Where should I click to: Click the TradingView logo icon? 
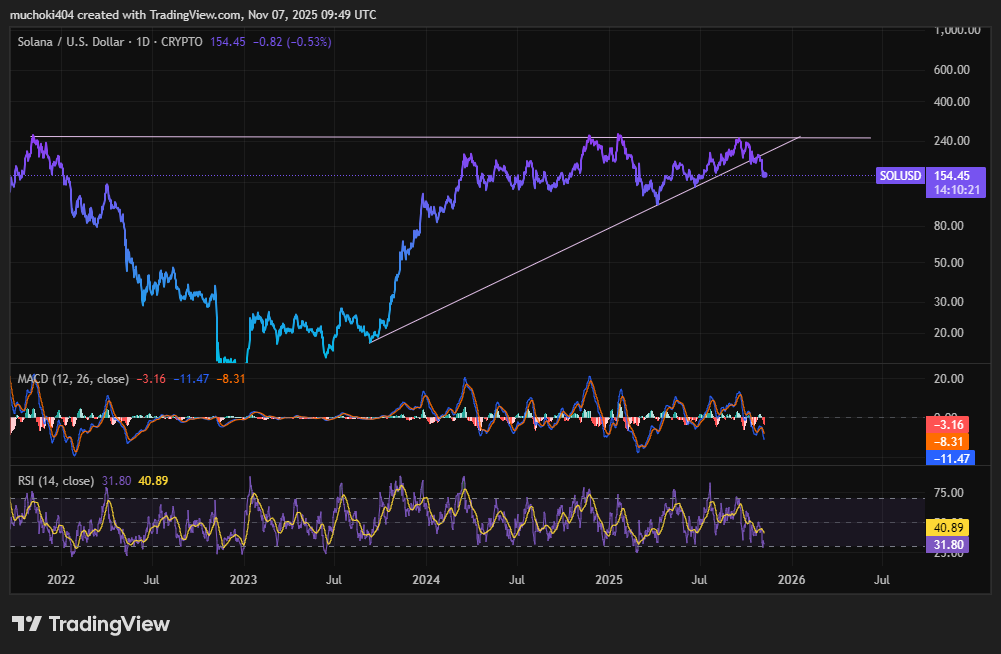point(26,624)
